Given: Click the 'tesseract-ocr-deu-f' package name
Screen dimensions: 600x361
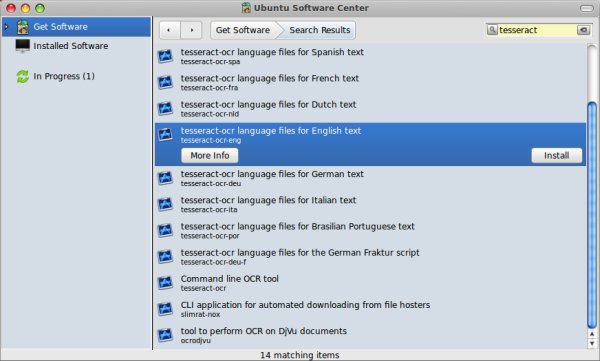Looking at the screenshot, I should (x=214, y=262).
